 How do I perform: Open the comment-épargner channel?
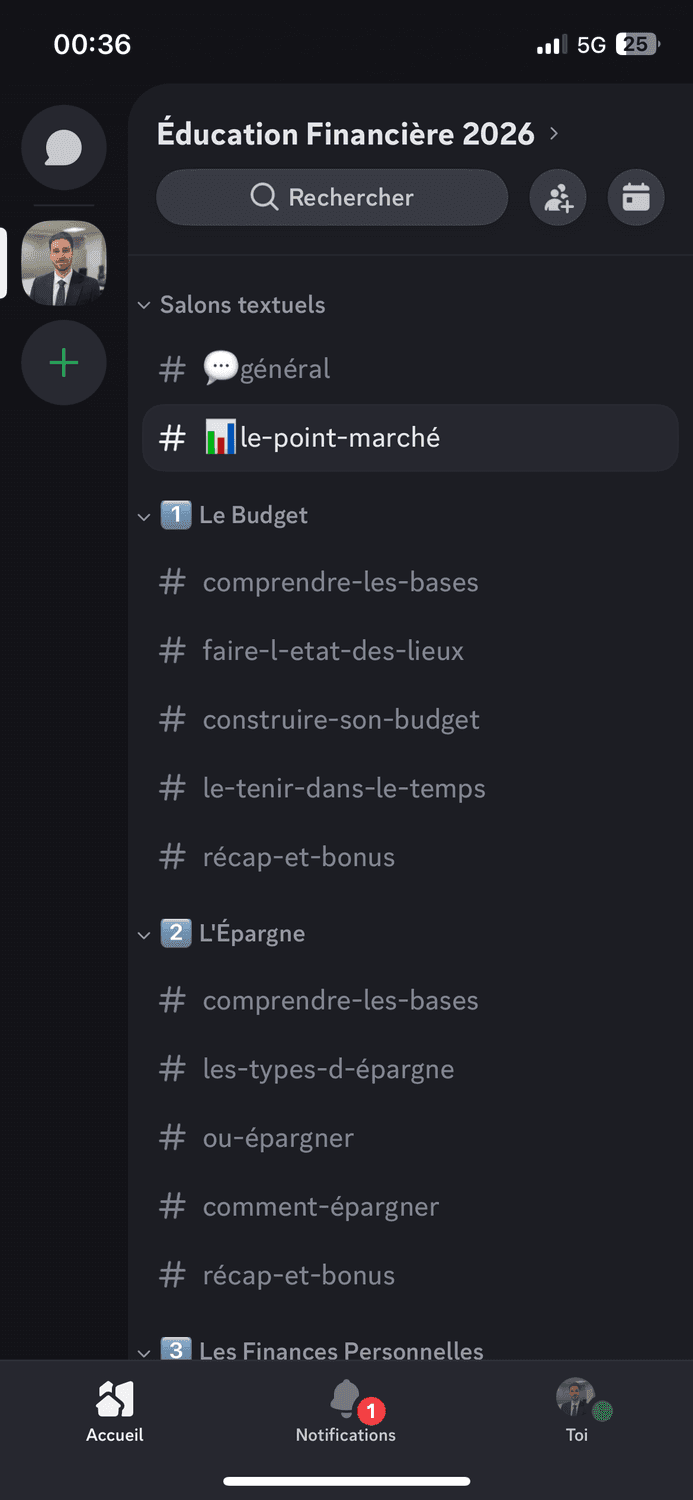(x=320, y=1207)
